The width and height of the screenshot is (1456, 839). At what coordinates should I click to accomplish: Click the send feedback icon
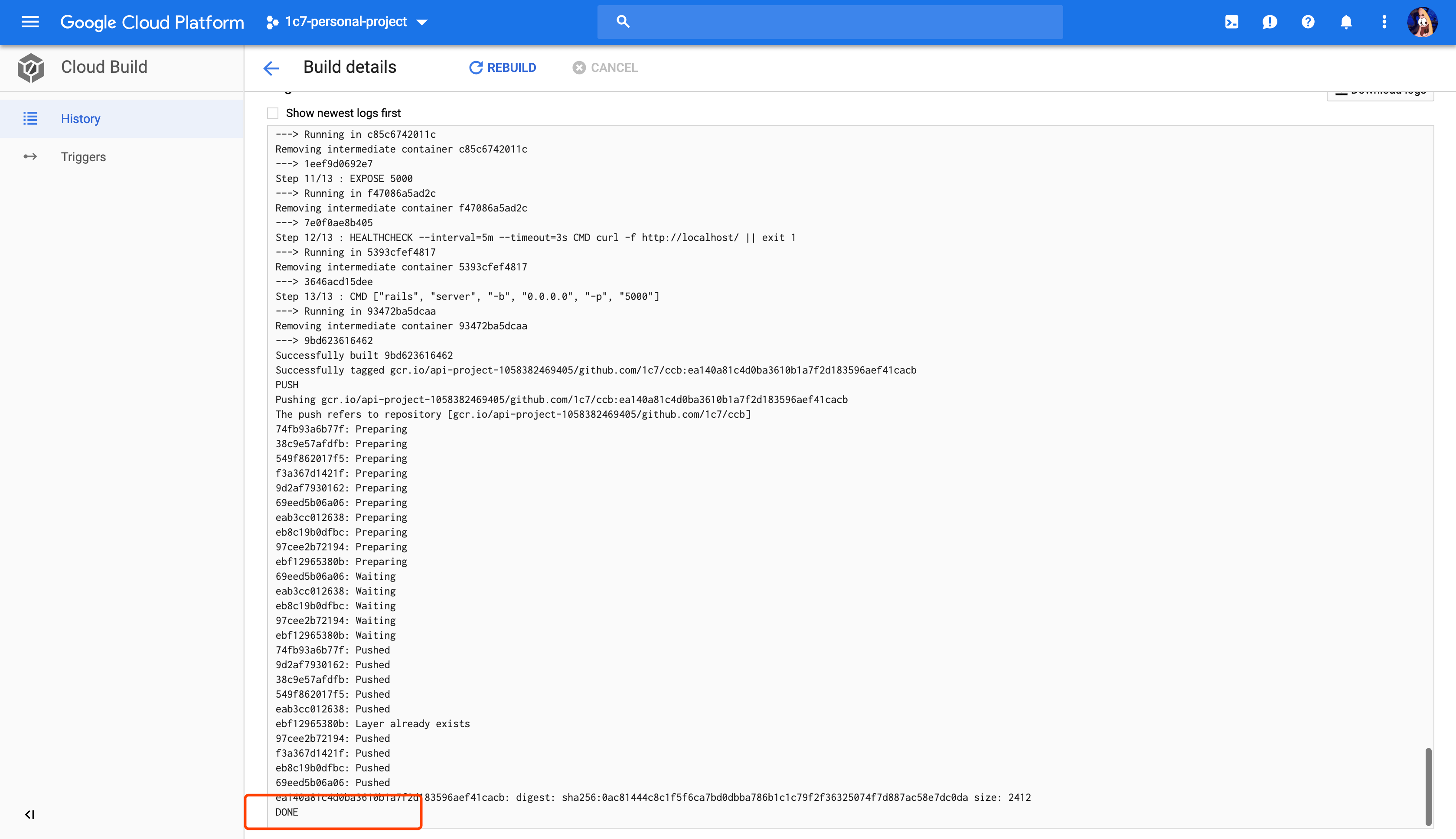pyautogui.click(x=1269, y=22)
